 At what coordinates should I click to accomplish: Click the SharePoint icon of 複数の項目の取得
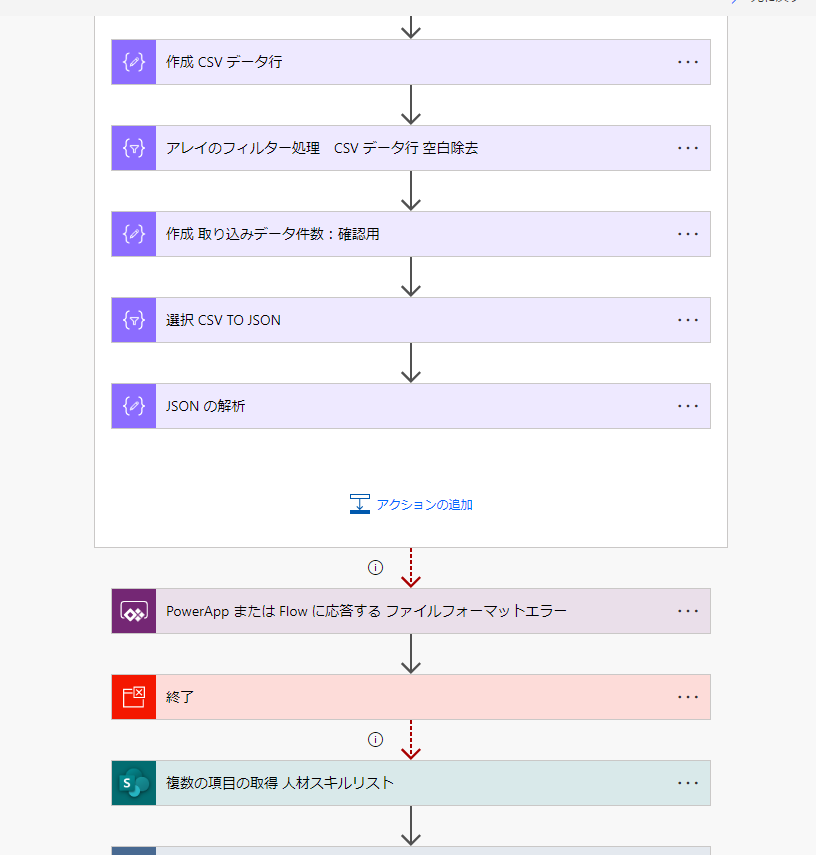(134, 784)
